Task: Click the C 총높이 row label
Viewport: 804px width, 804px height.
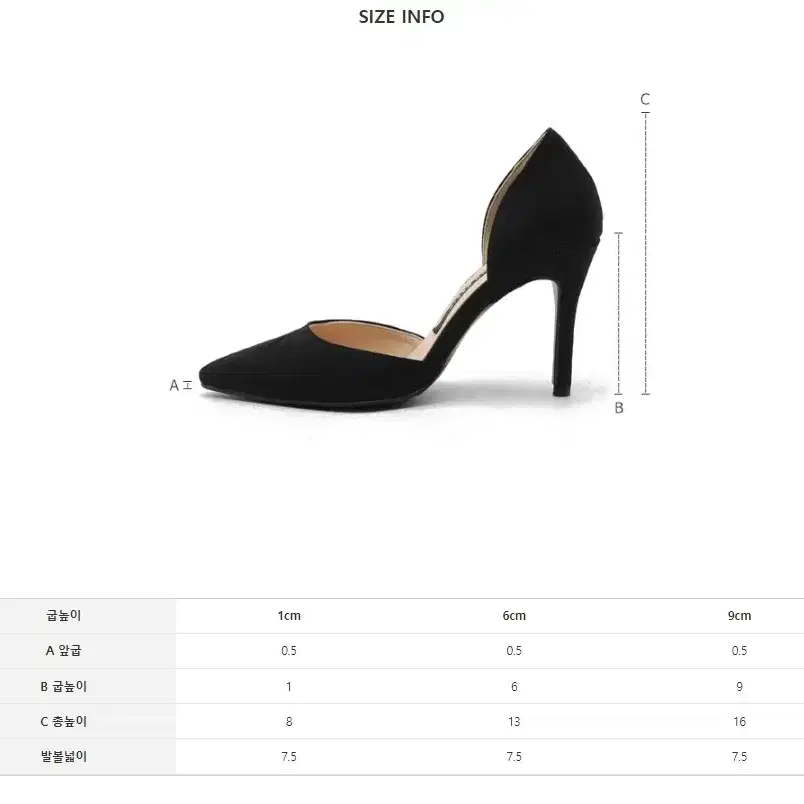Action: tap(64, 721)
